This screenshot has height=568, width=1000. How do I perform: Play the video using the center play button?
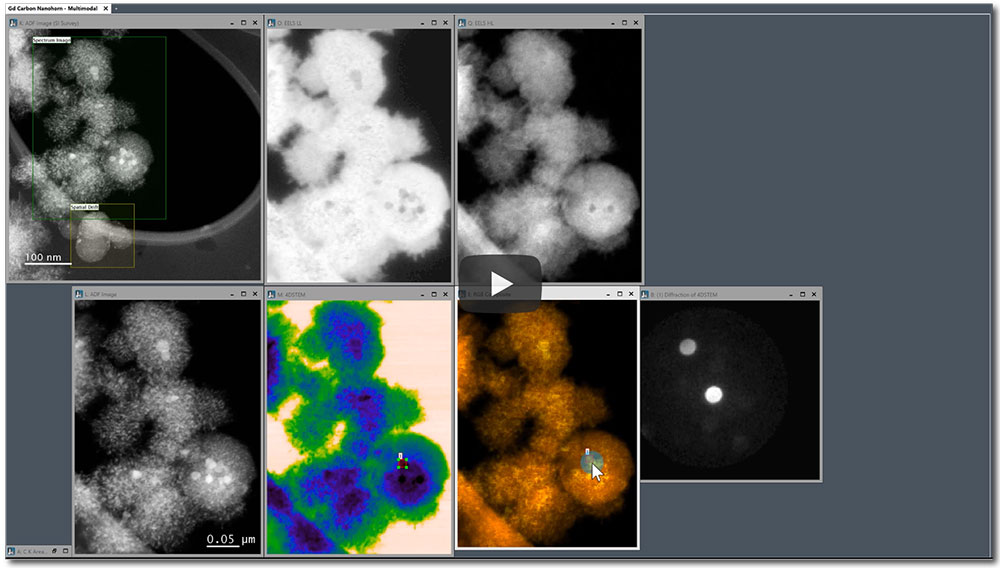click(x=500, y=284)
